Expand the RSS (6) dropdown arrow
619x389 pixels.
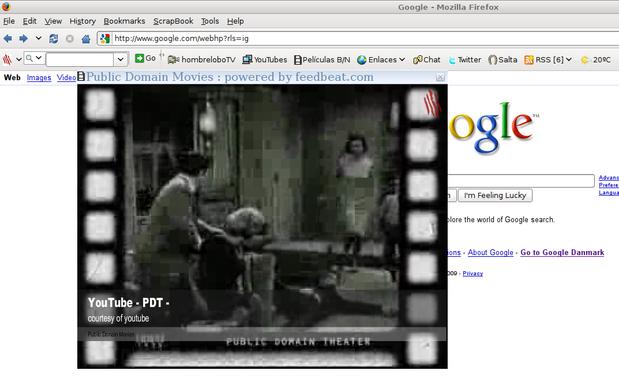[568, 60]
